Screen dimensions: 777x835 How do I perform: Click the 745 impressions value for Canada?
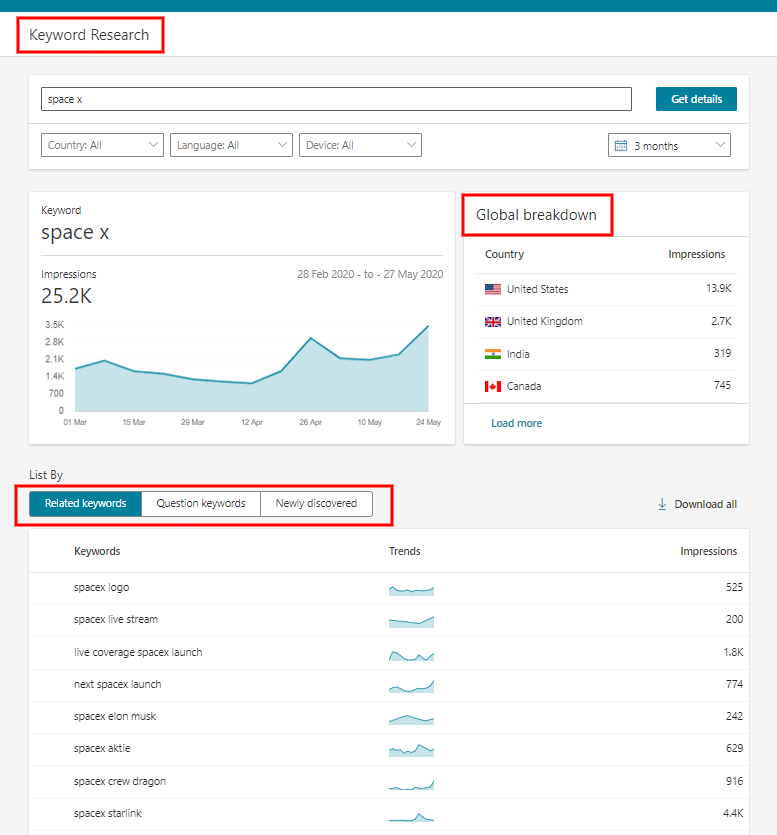coord(722,385)
